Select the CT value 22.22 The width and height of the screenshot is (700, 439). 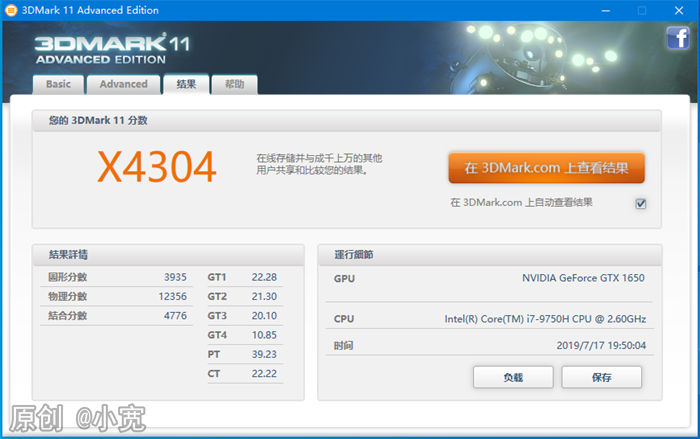point(264,373)
